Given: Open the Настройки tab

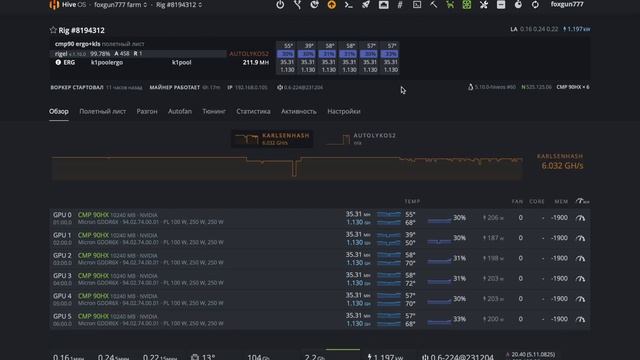Looking at the screenshot, I should [x=344, y=111].
